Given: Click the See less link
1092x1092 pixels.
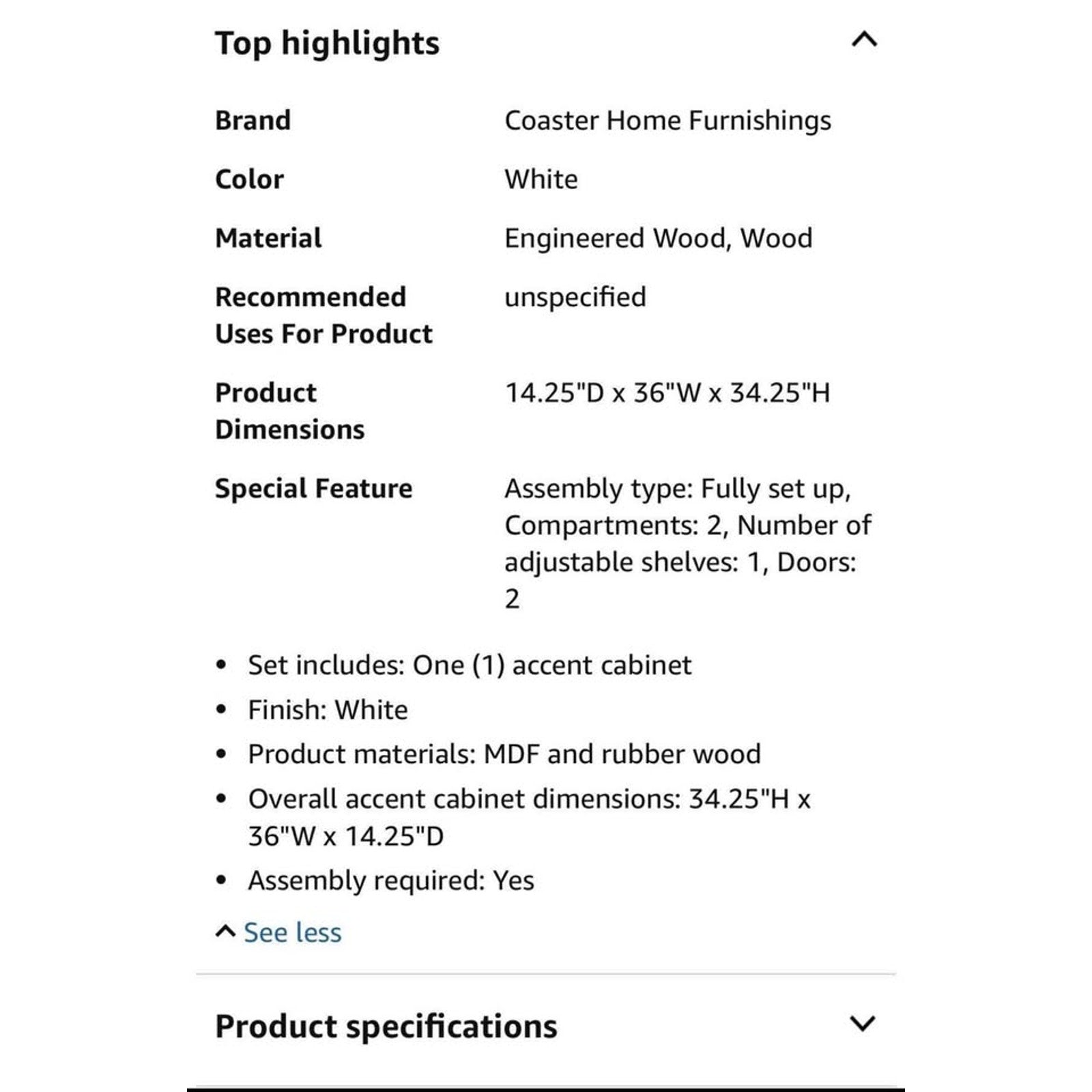Looking at the screenshot, I should coord(292,932).
